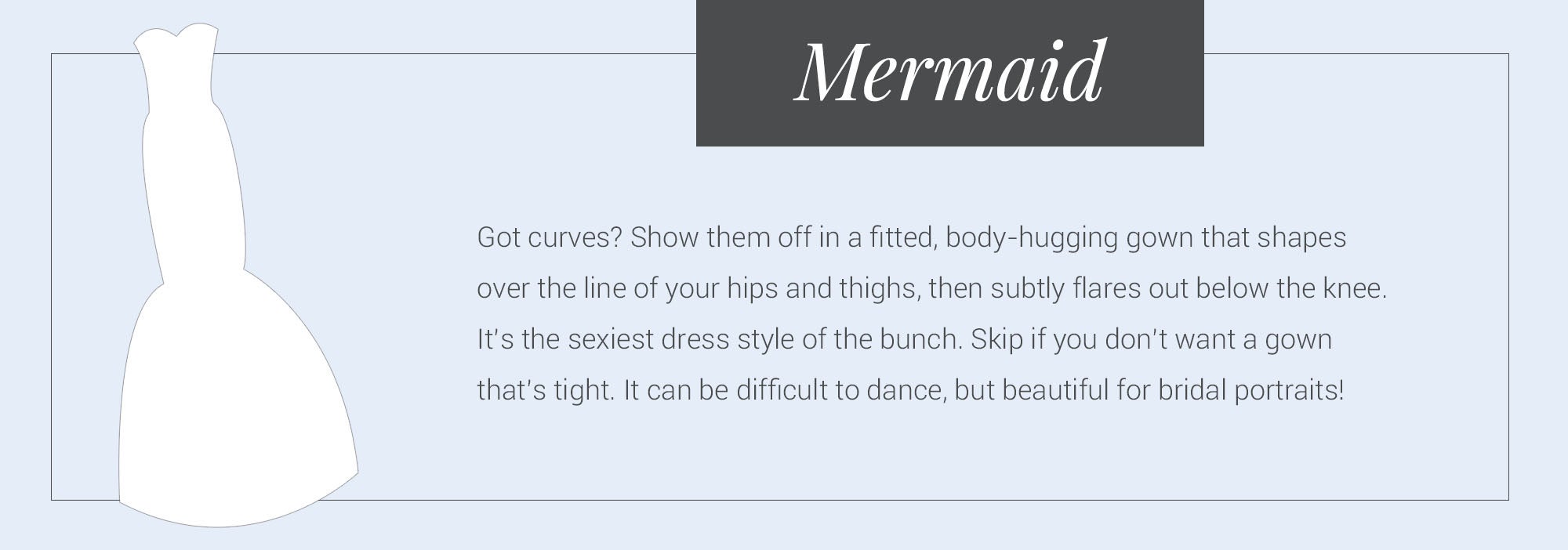Click the phrase "gown that shapes"
This screenshot has height=550, width=1568.
pos(1236,237)
